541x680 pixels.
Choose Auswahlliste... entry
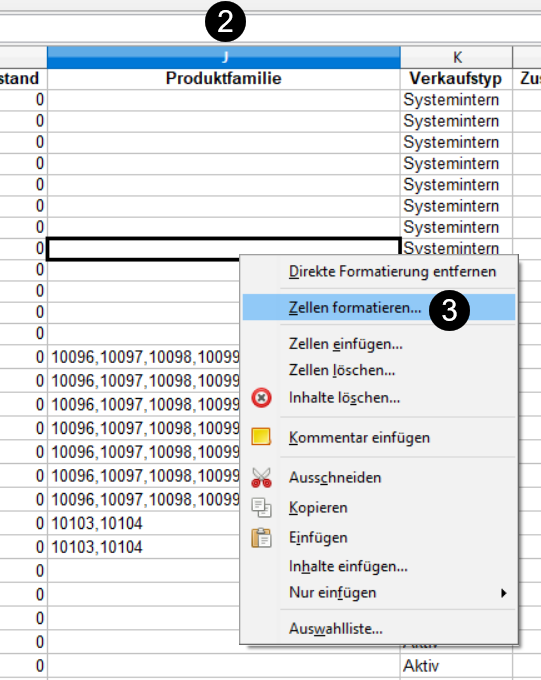point(336,628)
